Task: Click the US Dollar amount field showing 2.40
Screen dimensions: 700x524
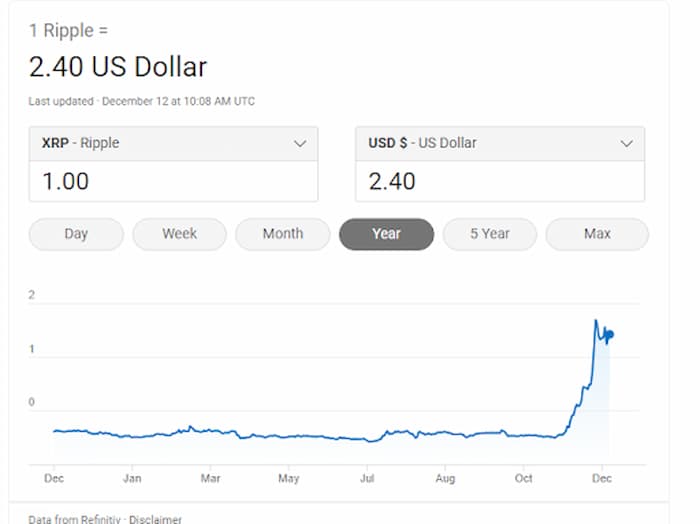Action: 500,181
